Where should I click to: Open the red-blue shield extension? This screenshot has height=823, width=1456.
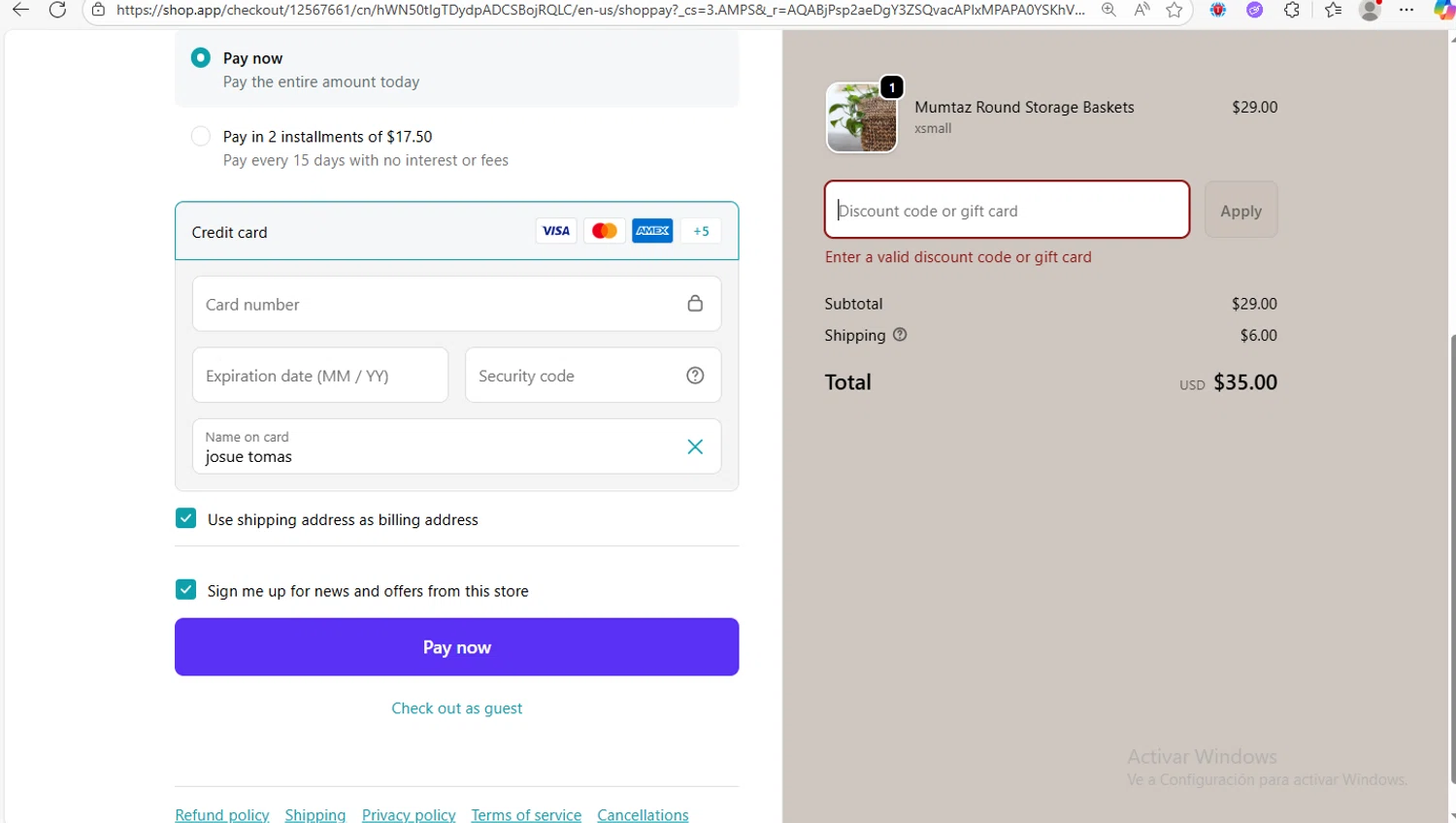click(1218, 10)
